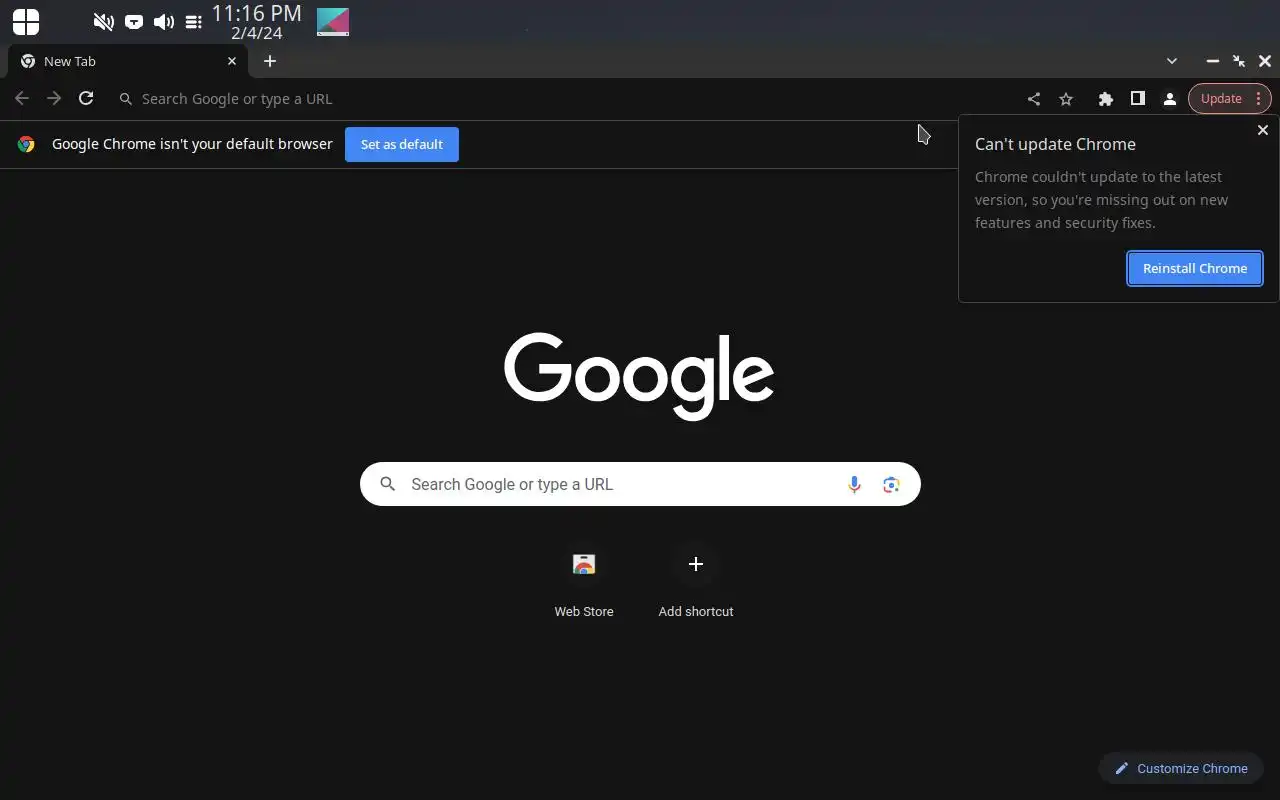
Task: Search by image with Lens icon
Action: 891,484
